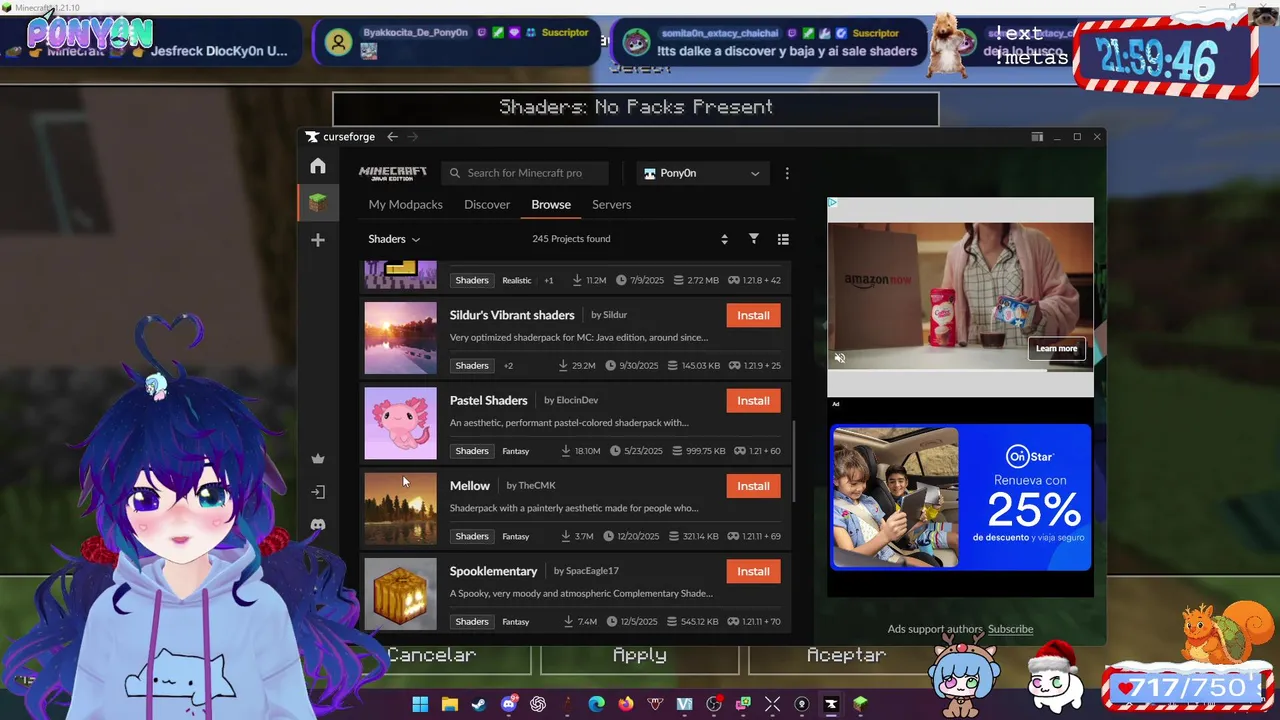Install Pastel Shaders
The width and height of the screenshot is (1280, 720).
tap(753, 400)
